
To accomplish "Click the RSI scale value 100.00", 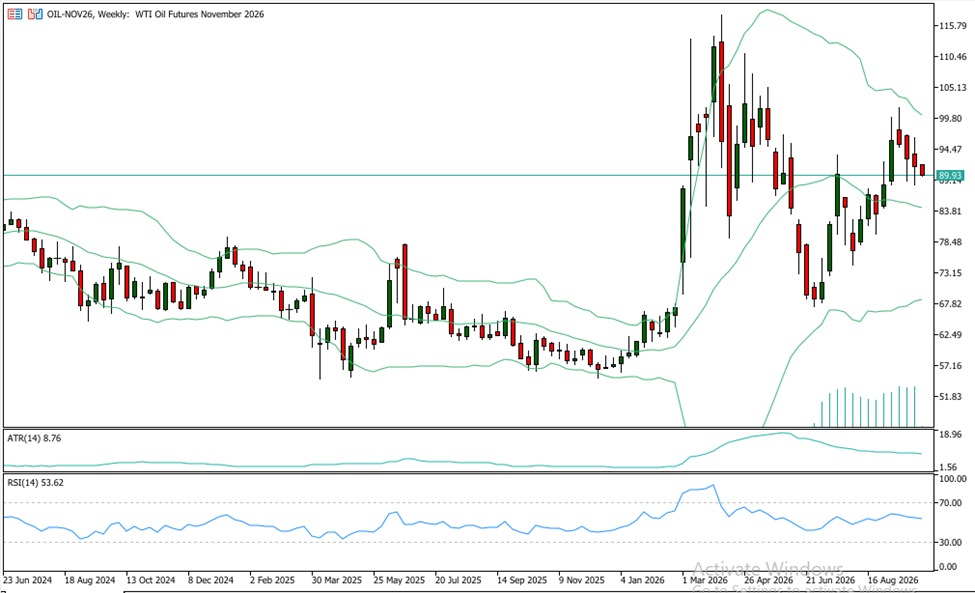I will coord(953,479).
